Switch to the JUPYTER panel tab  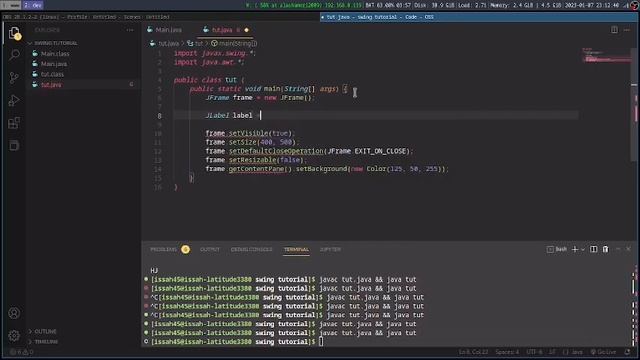[330, 249]
